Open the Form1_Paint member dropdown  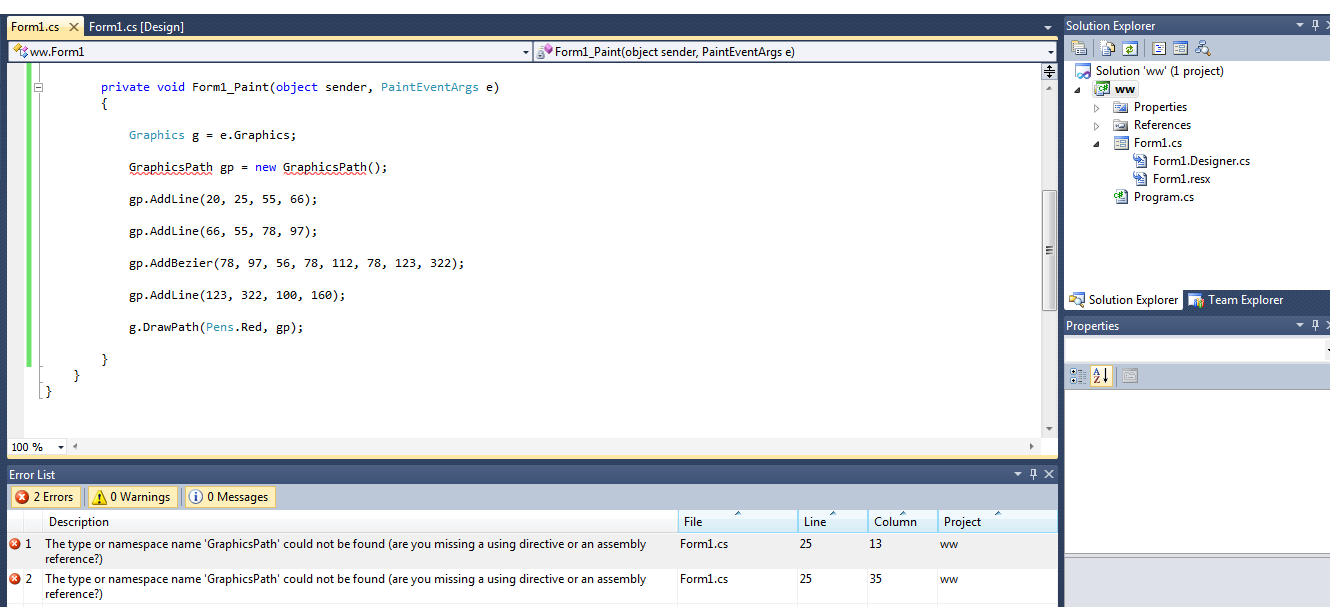tap(1050, 52)
